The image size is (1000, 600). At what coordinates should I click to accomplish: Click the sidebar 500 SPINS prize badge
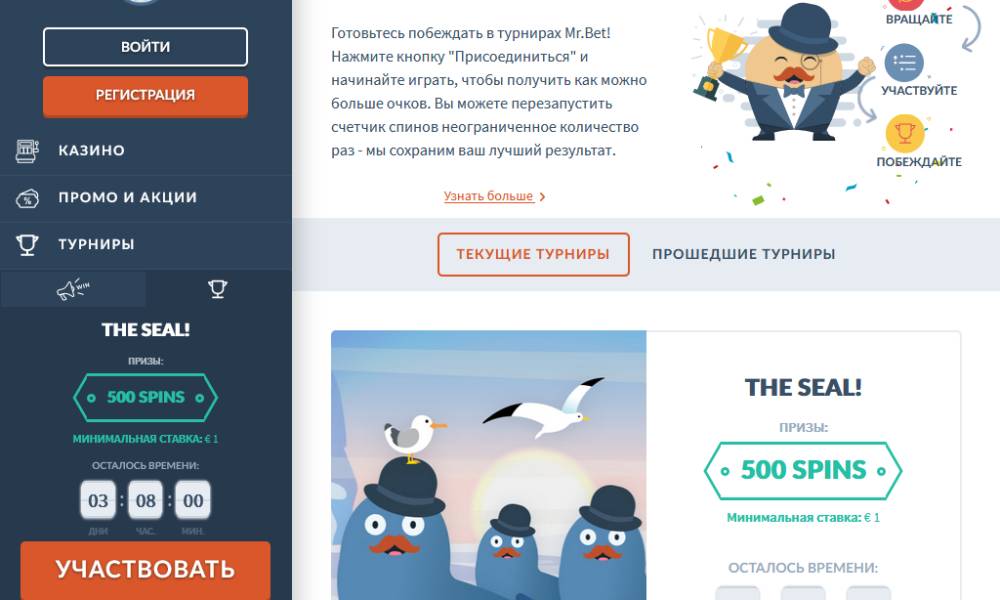(145, 397)
